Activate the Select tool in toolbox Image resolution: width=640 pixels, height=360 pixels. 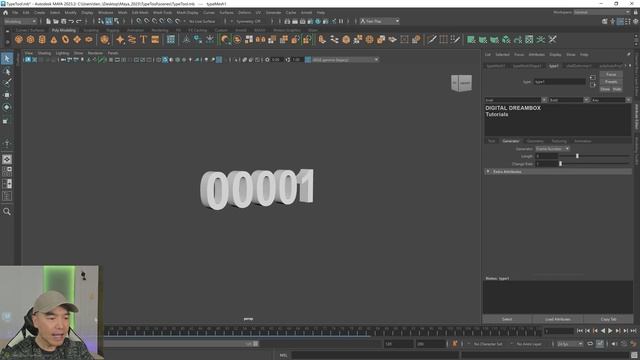[x=7, y=59]
